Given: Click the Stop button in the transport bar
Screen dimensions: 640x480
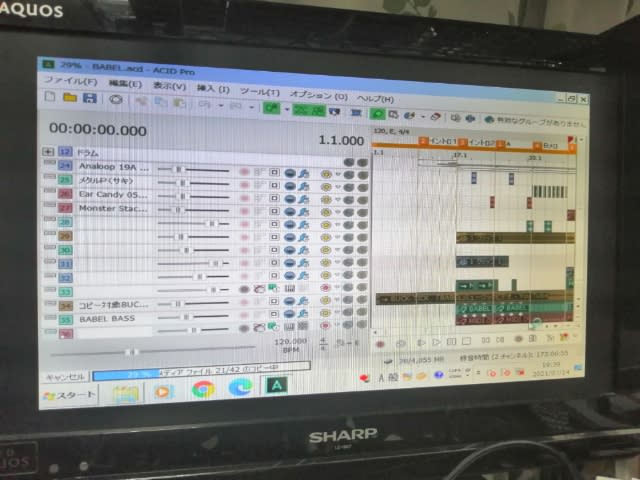Looking at the screenshot, I should click(x=467, y=341).
